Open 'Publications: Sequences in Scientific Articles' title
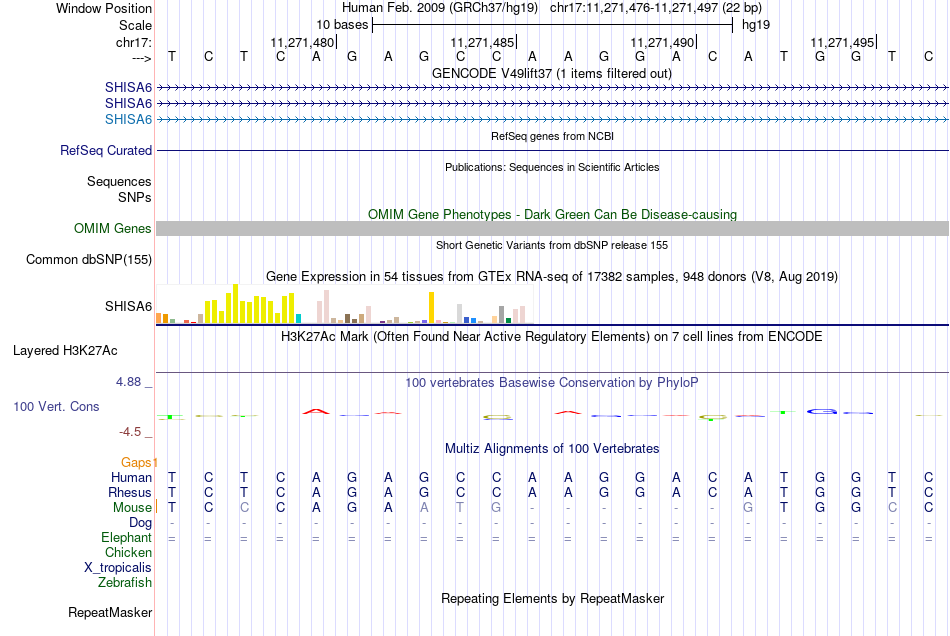950x636 pixels. [x=552, y=167]
